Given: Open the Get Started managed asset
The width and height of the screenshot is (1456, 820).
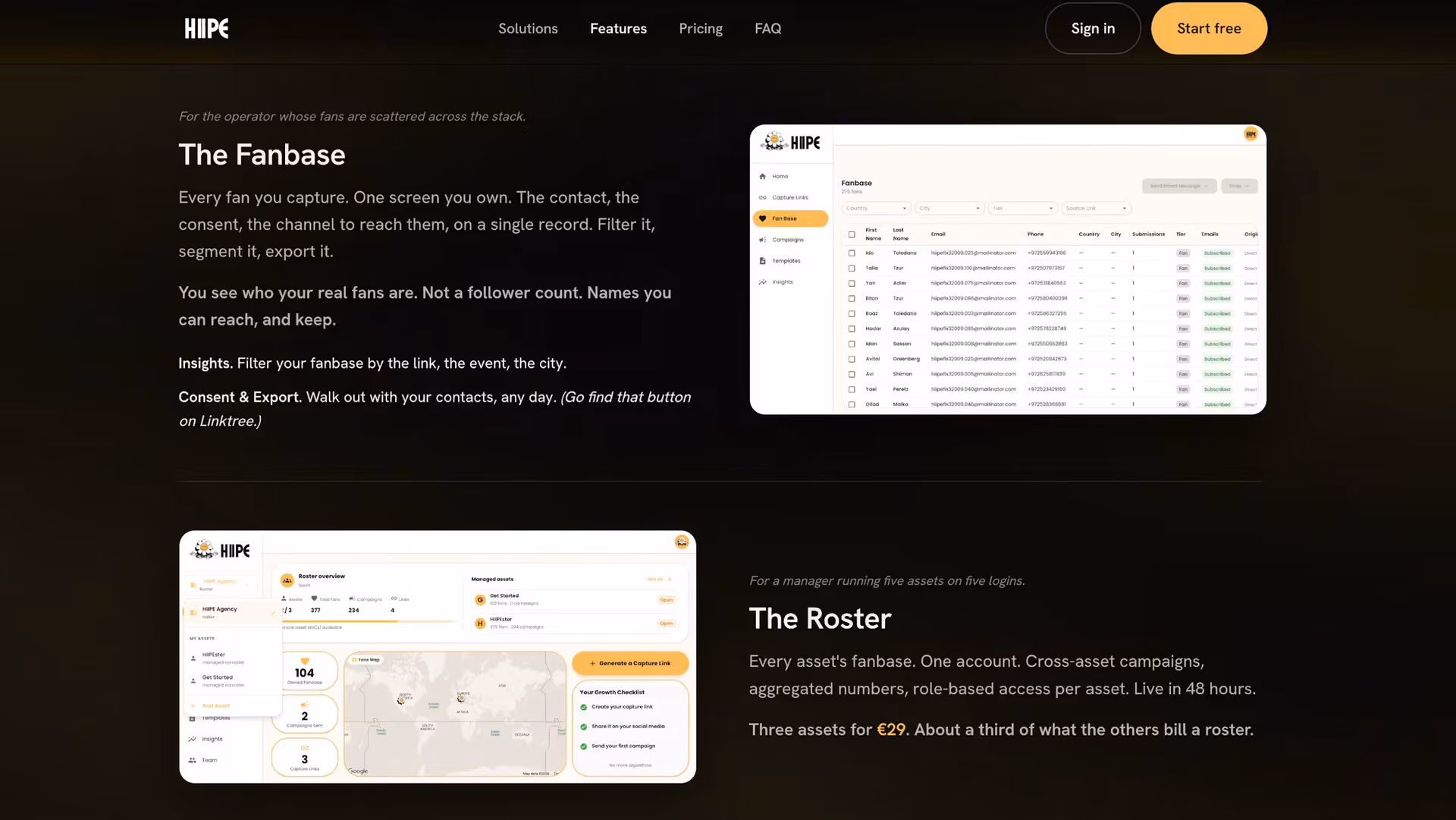Looking at the screenshot, I should 666,600.
